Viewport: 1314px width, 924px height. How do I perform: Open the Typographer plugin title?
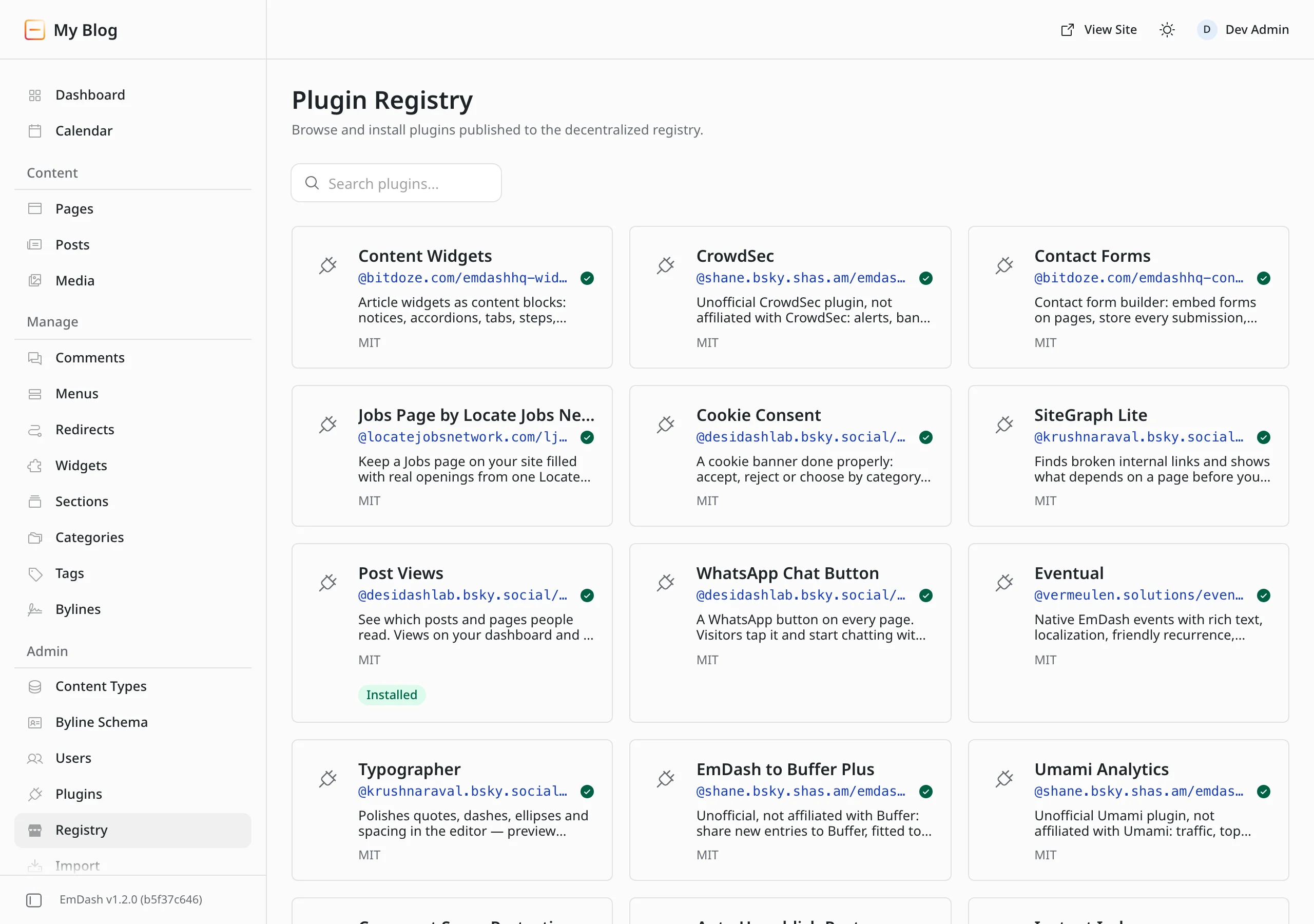point(409,769)
